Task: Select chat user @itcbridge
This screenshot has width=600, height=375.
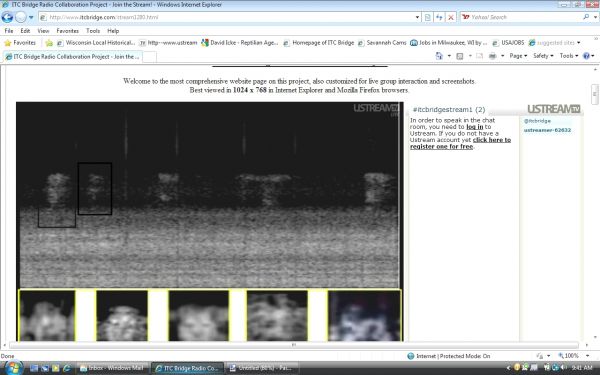Action: pos(537,121)
